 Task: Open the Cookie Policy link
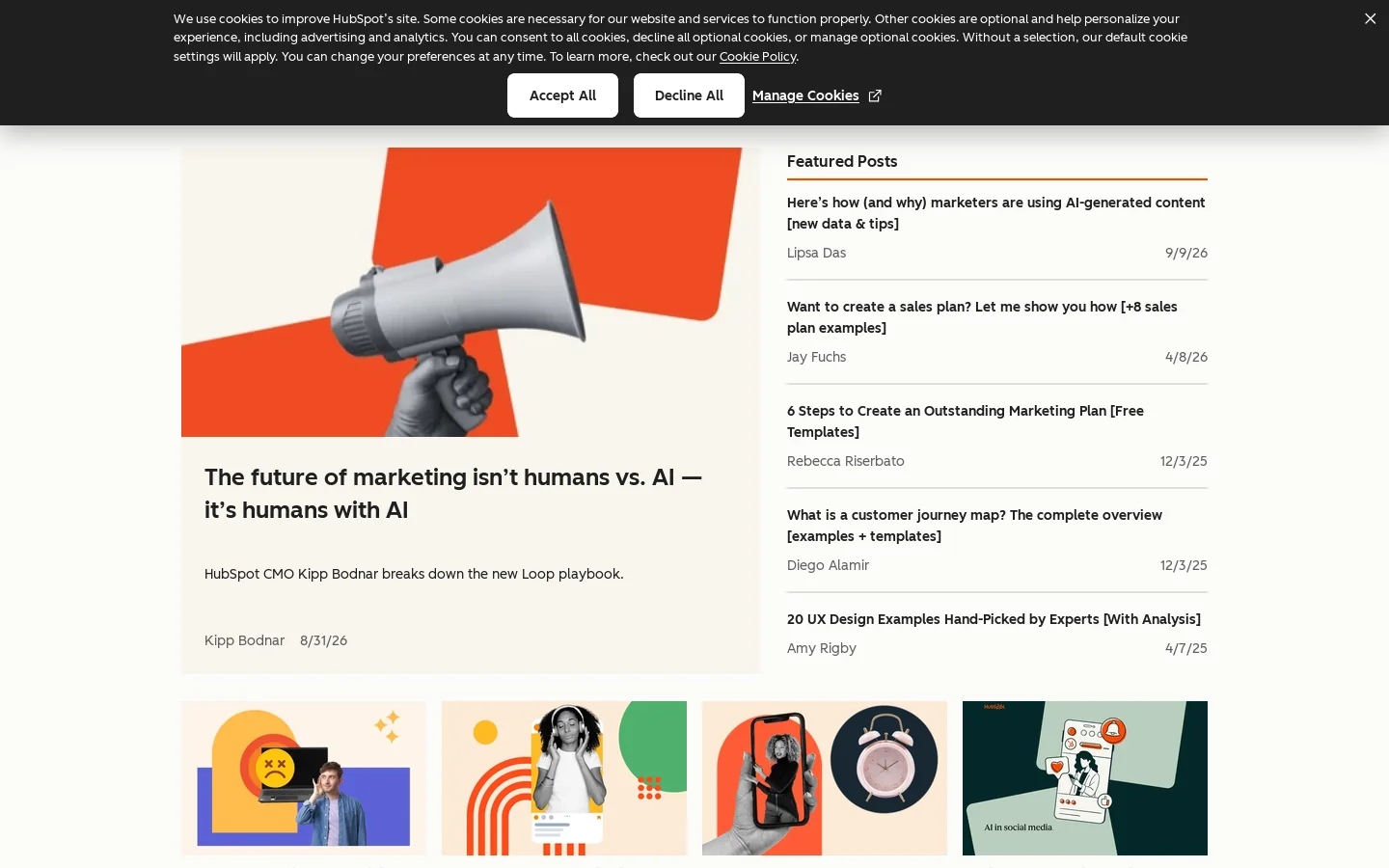(757, 56)
